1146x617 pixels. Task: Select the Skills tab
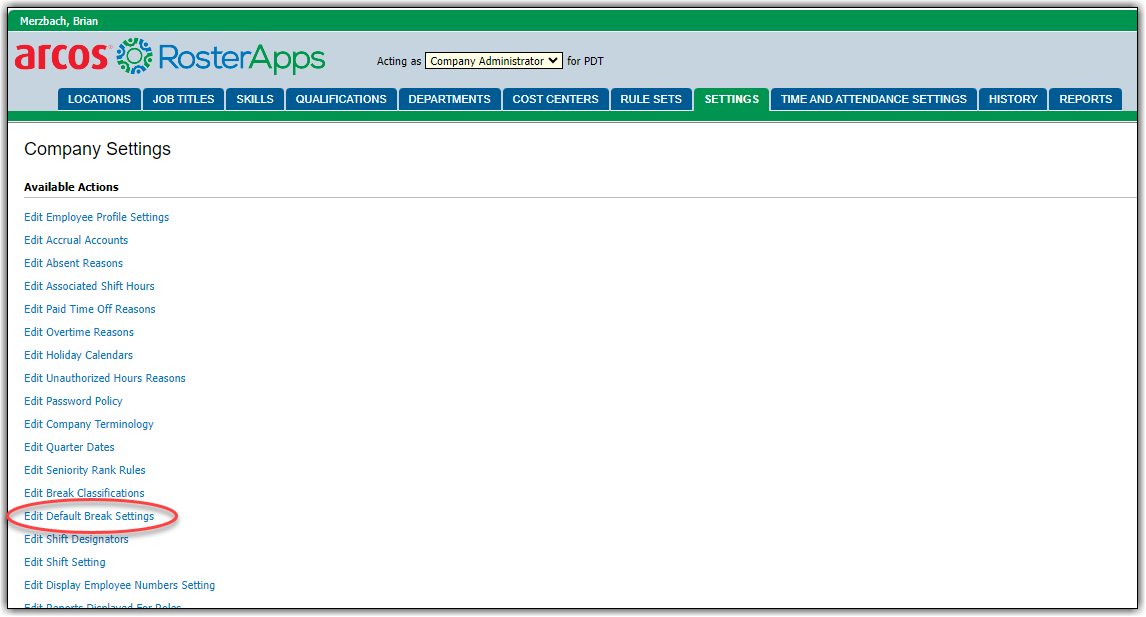(254, 99)
